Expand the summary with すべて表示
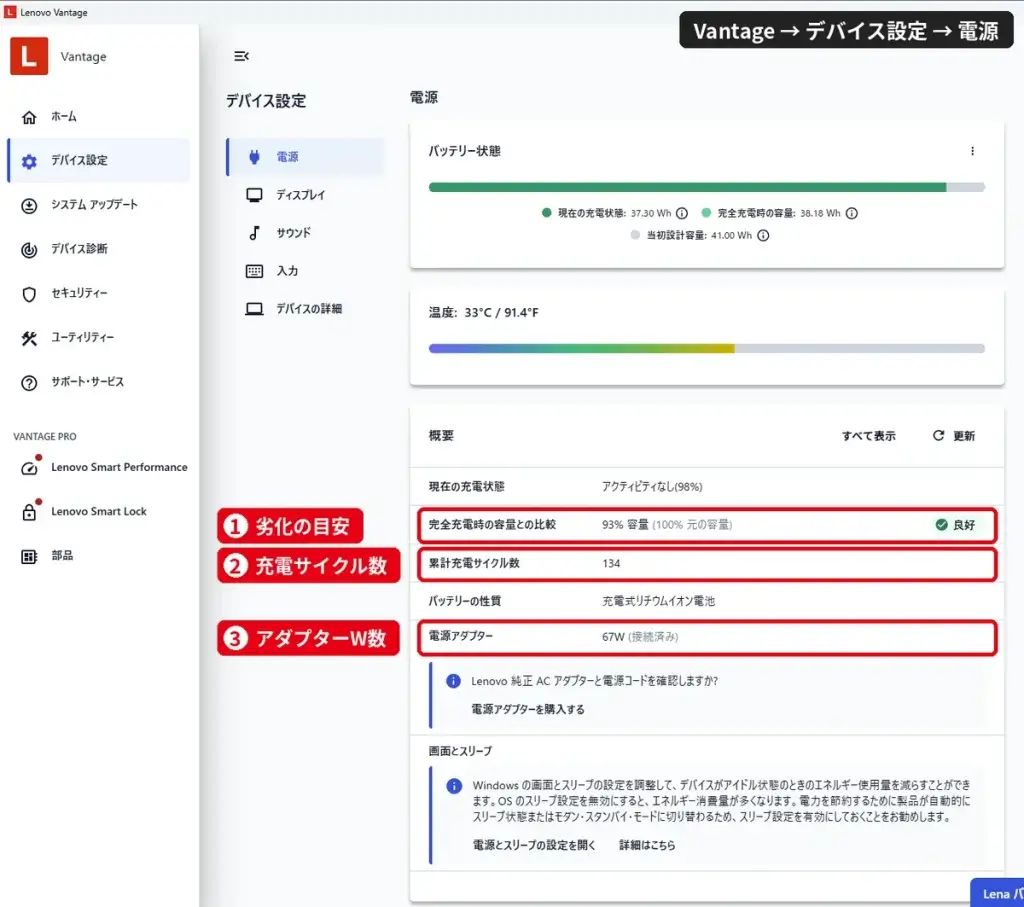 868,436
